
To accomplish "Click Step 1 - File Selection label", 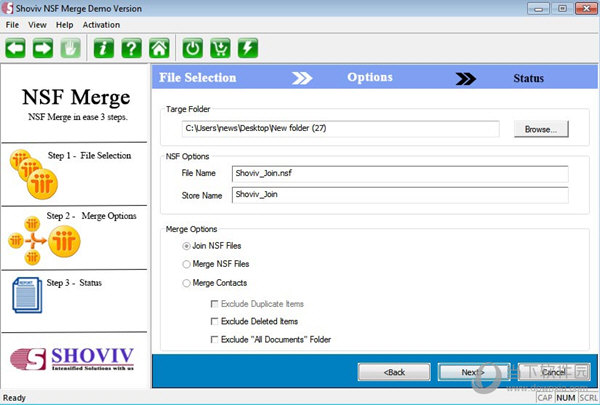I will (x=89, y=156).
